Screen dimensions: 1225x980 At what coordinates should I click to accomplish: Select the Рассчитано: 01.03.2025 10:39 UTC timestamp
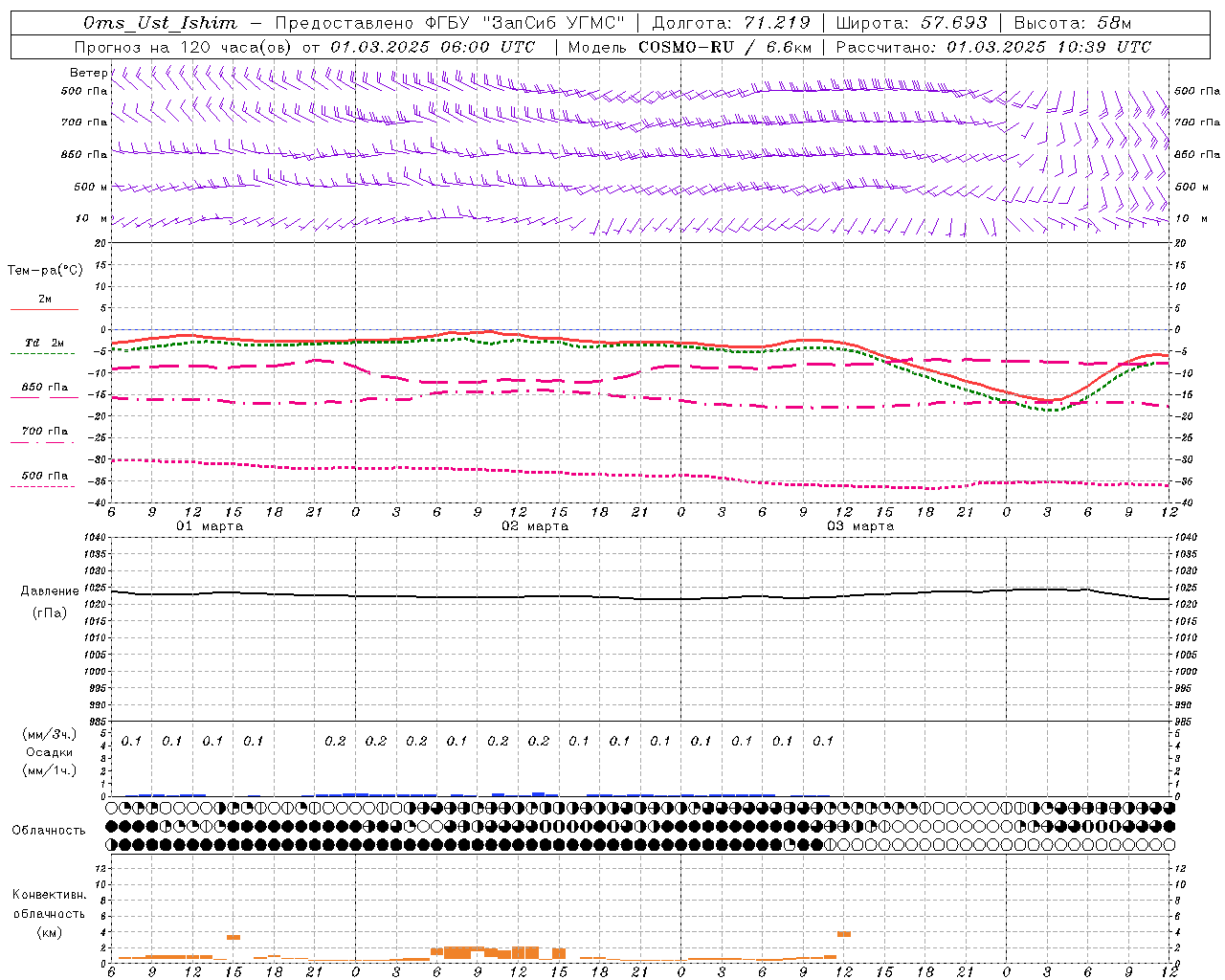993,47
